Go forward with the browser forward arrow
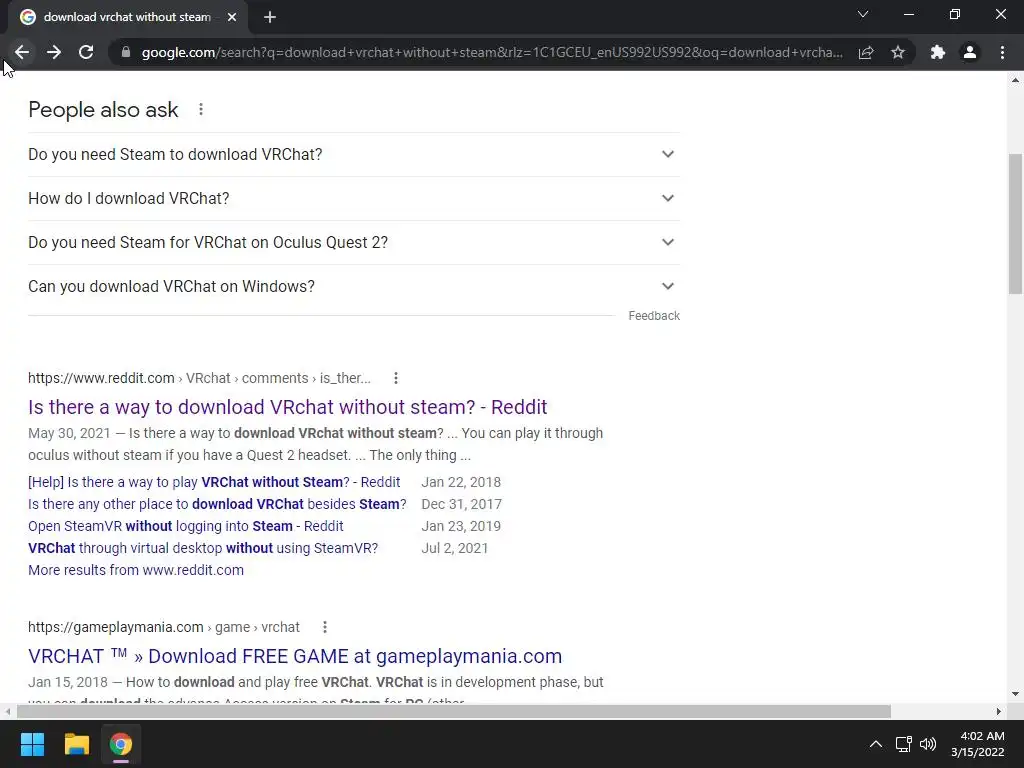 pyautogui.click(x=54, y=52)
